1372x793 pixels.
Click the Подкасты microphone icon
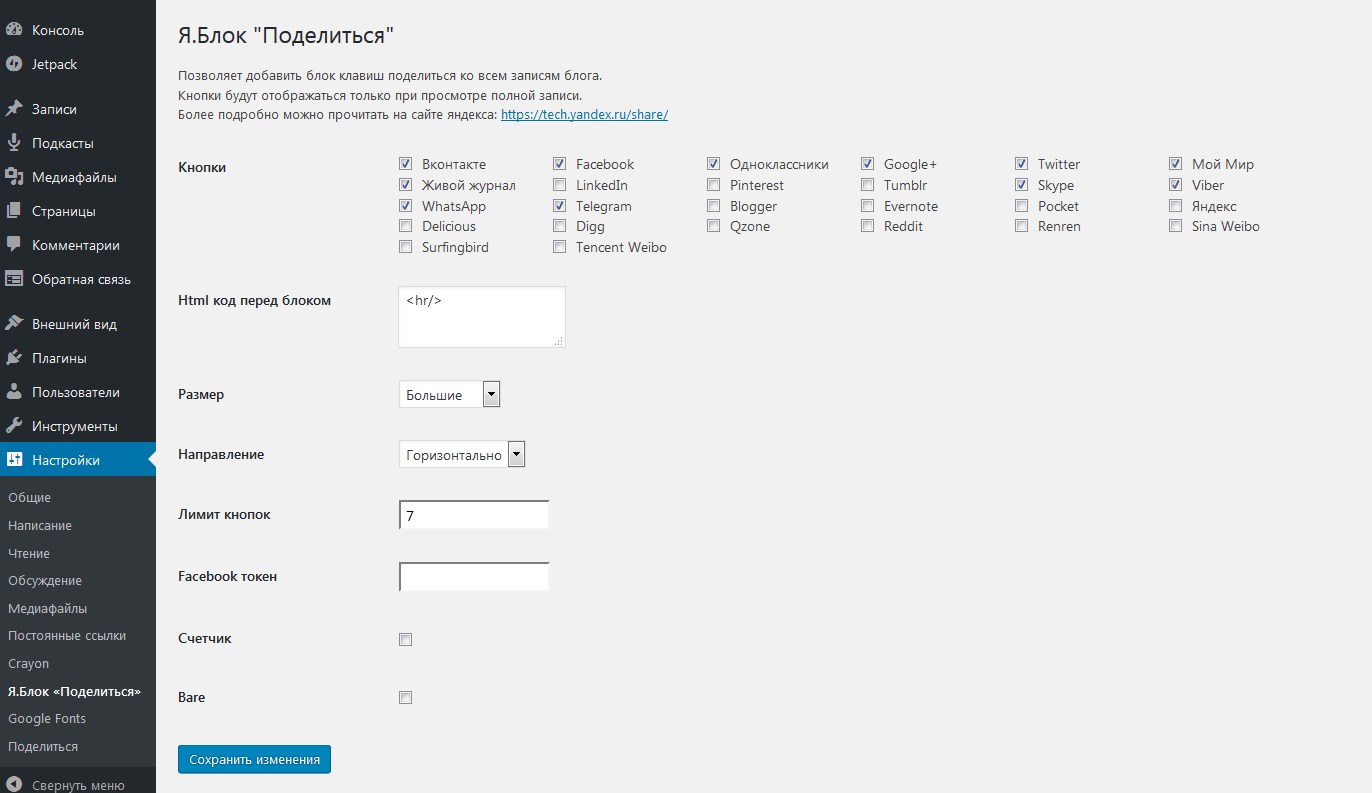point(14,143)
